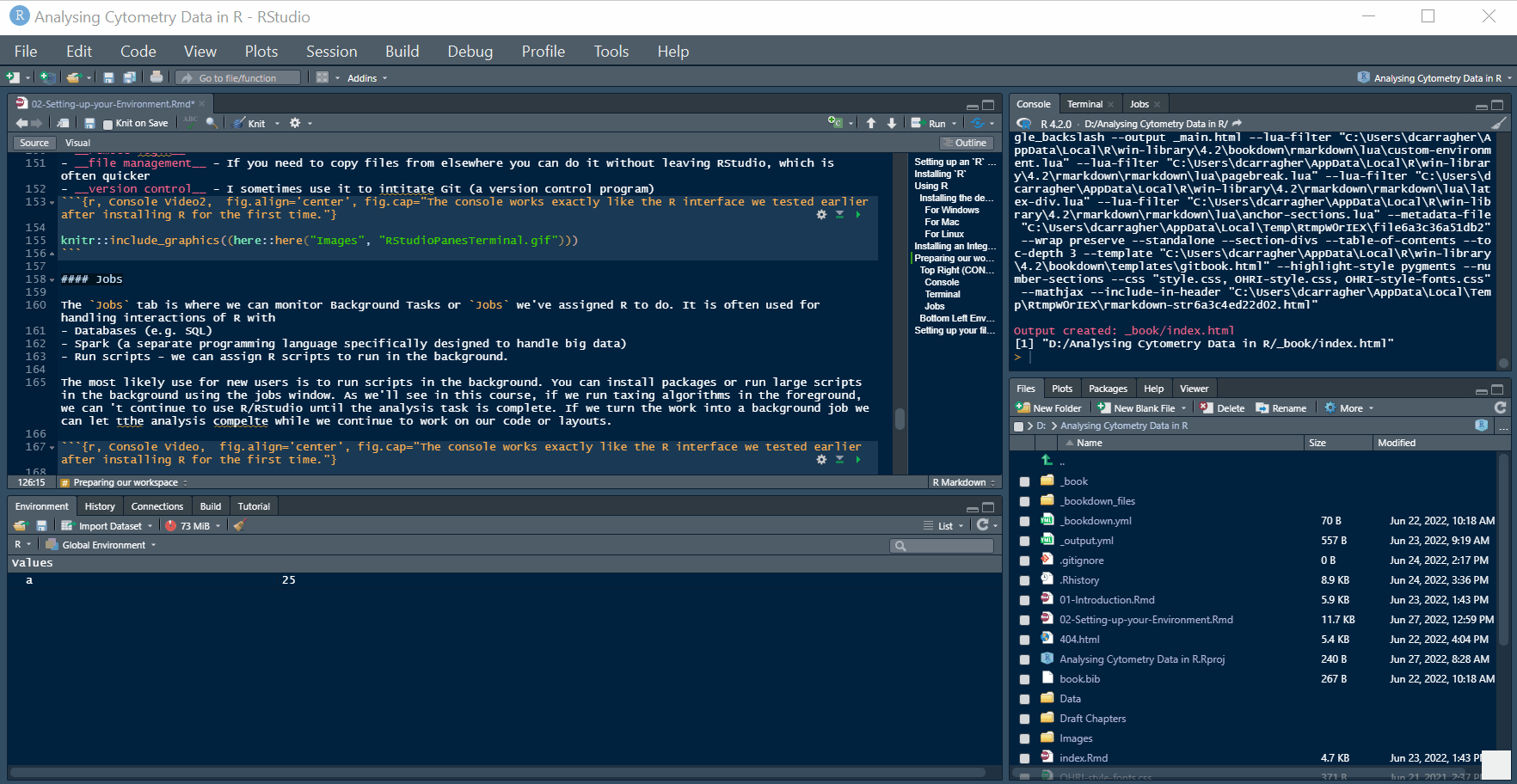Refresh the Files pane listing

(x=1501, y=407)
